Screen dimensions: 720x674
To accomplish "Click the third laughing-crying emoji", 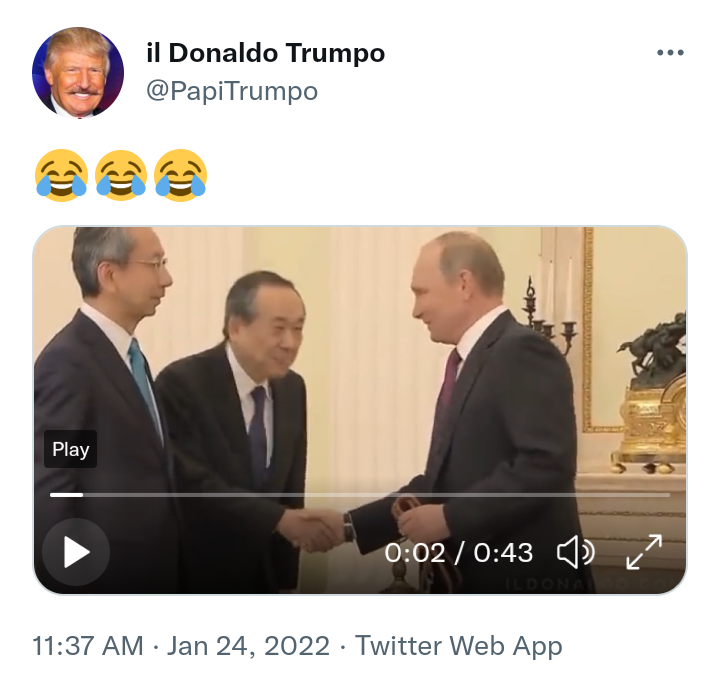I will point(180,175).
